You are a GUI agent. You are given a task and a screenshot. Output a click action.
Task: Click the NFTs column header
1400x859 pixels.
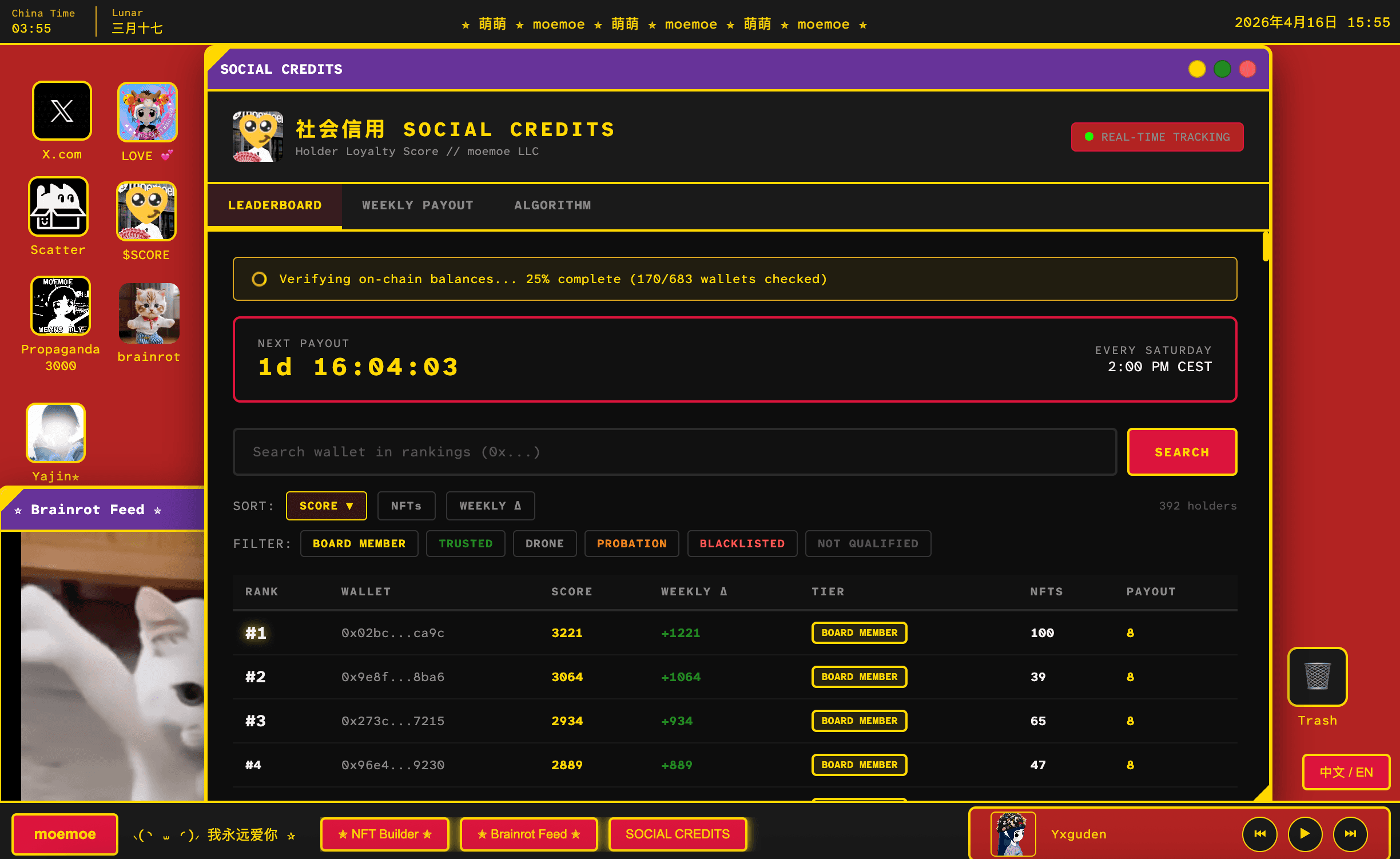pos(1047,591)
